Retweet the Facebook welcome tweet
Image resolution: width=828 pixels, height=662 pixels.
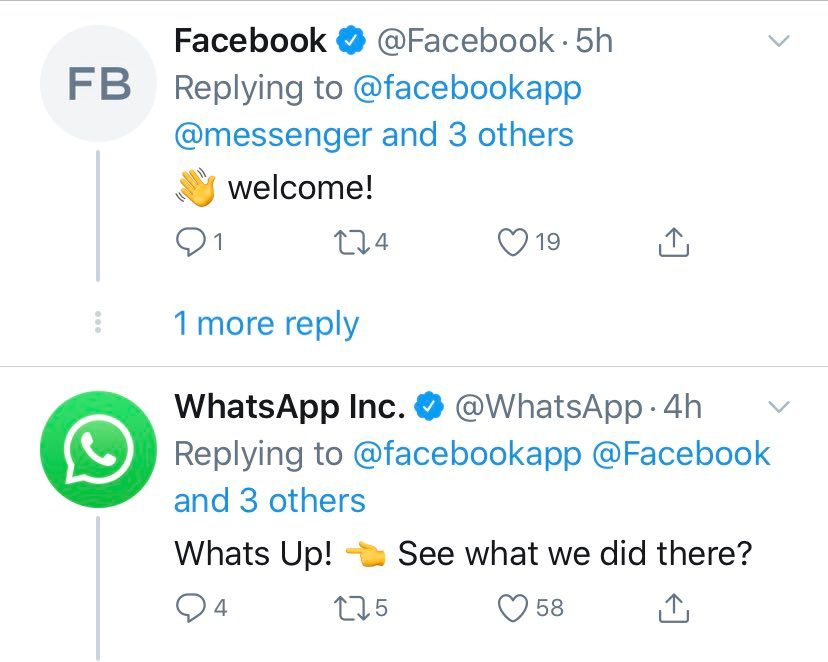point(354,242)
